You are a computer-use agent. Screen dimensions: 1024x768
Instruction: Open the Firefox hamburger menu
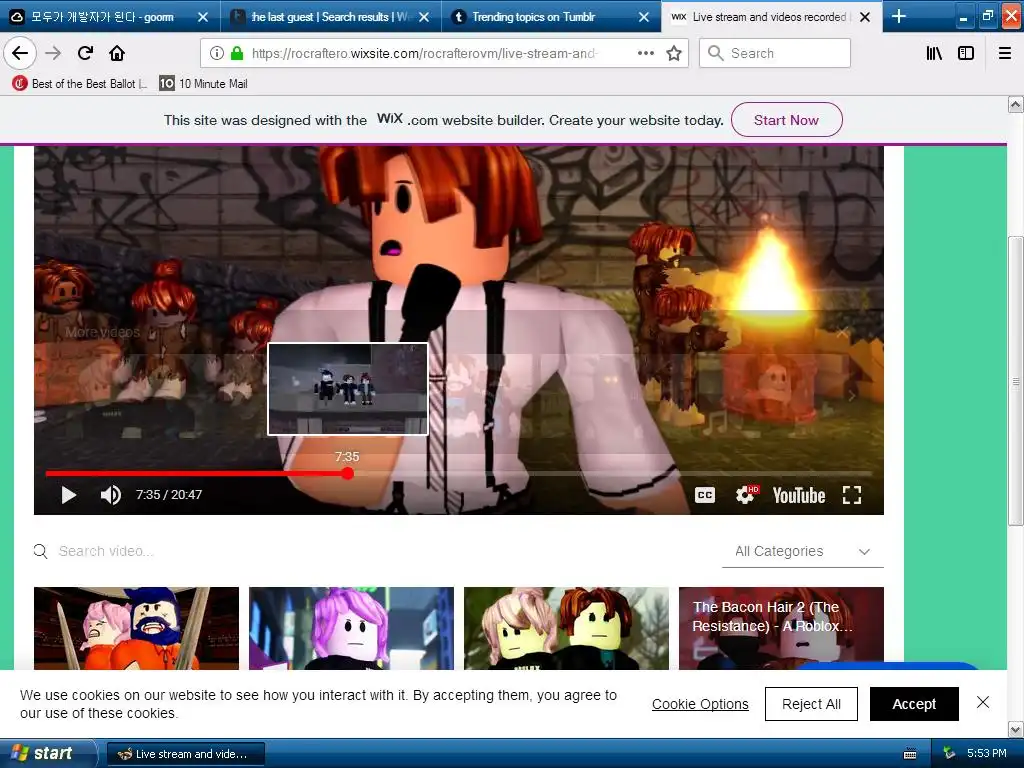(x=1005, y=54)
